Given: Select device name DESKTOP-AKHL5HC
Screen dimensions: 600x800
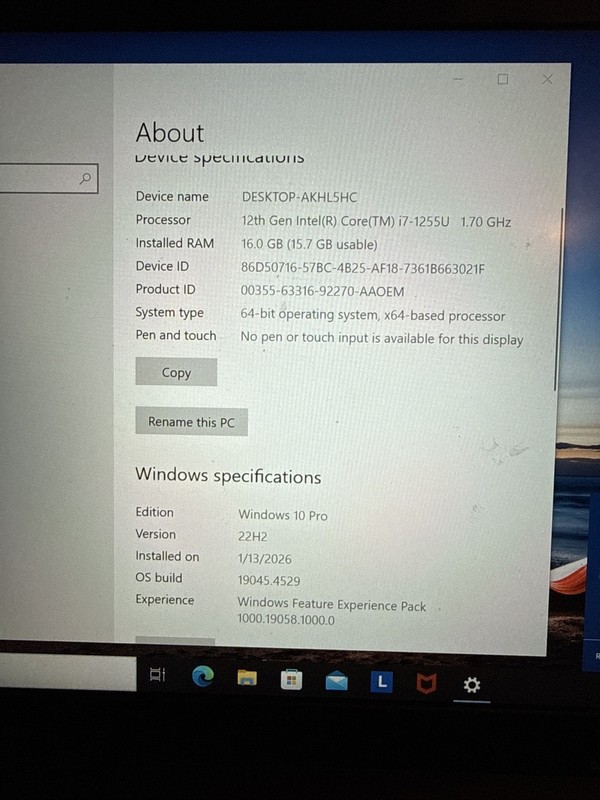Looking at the screenshot, I should [299, 197].
